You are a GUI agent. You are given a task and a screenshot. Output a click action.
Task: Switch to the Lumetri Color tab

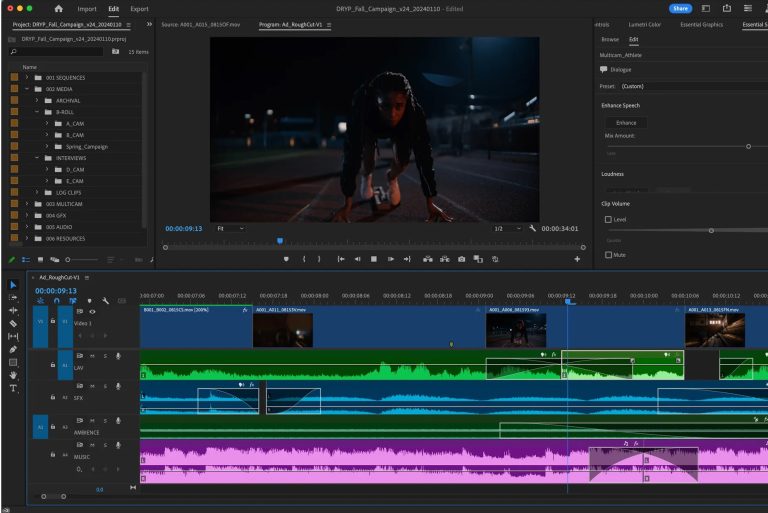pyautogui.click(x=645, y=24)
